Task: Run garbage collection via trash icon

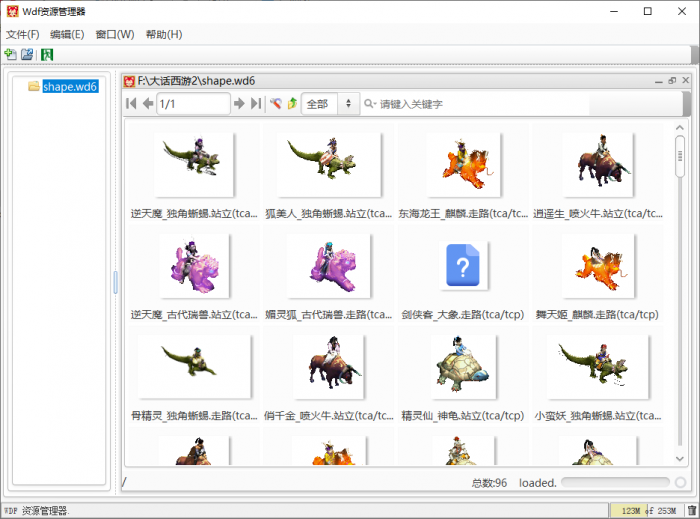Action: tap(691, 511)
